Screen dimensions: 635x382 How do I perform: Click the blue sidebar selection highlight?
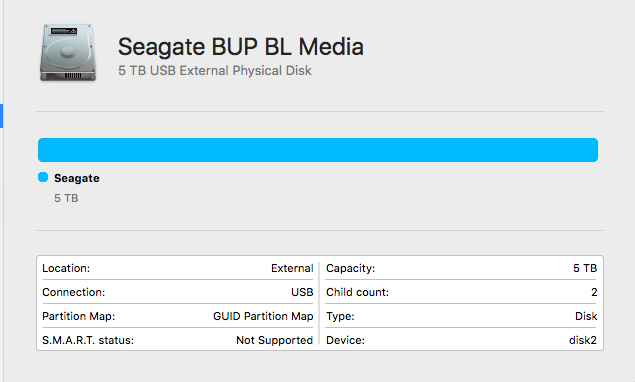click(x=1, y=116)
